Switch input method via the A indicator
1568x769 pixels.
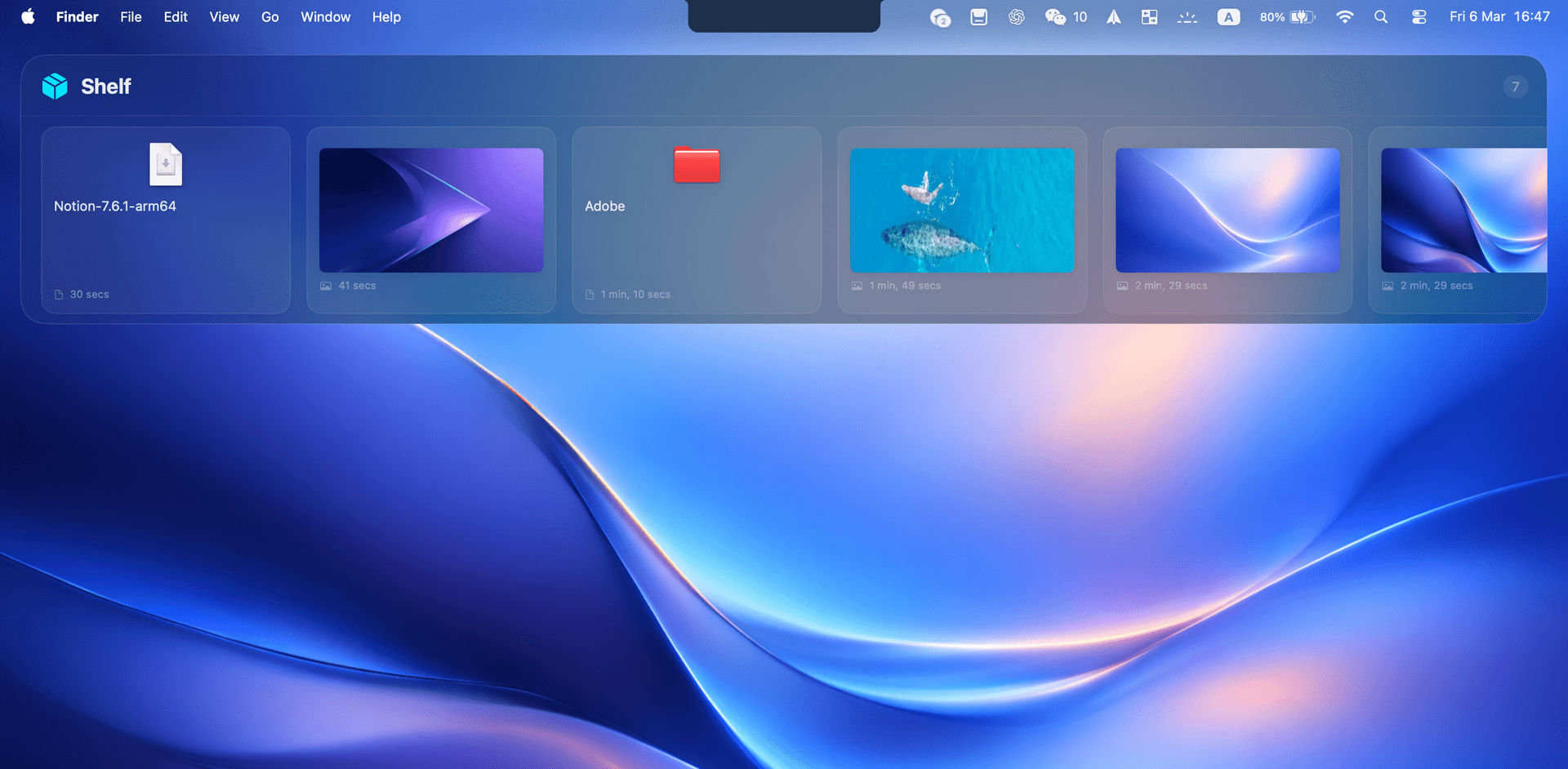(x=1228, y=16)
